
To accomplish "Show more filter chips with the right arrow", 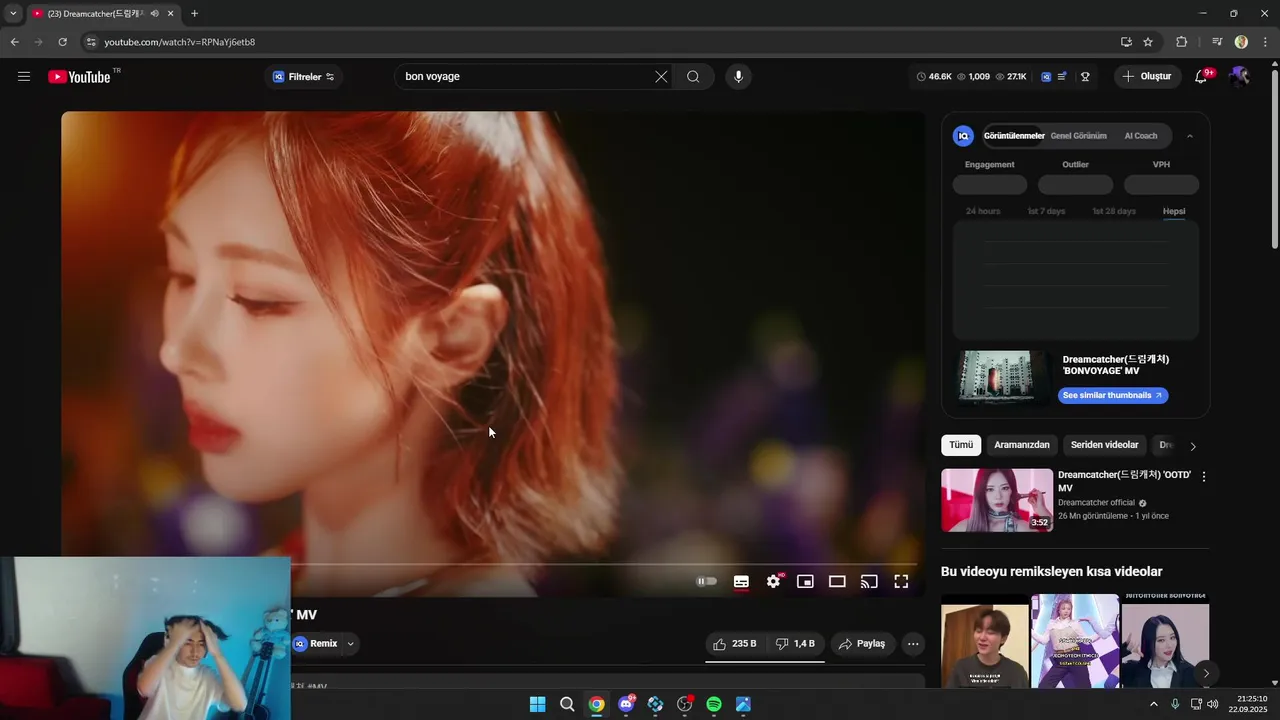I will pos(1193,446).
